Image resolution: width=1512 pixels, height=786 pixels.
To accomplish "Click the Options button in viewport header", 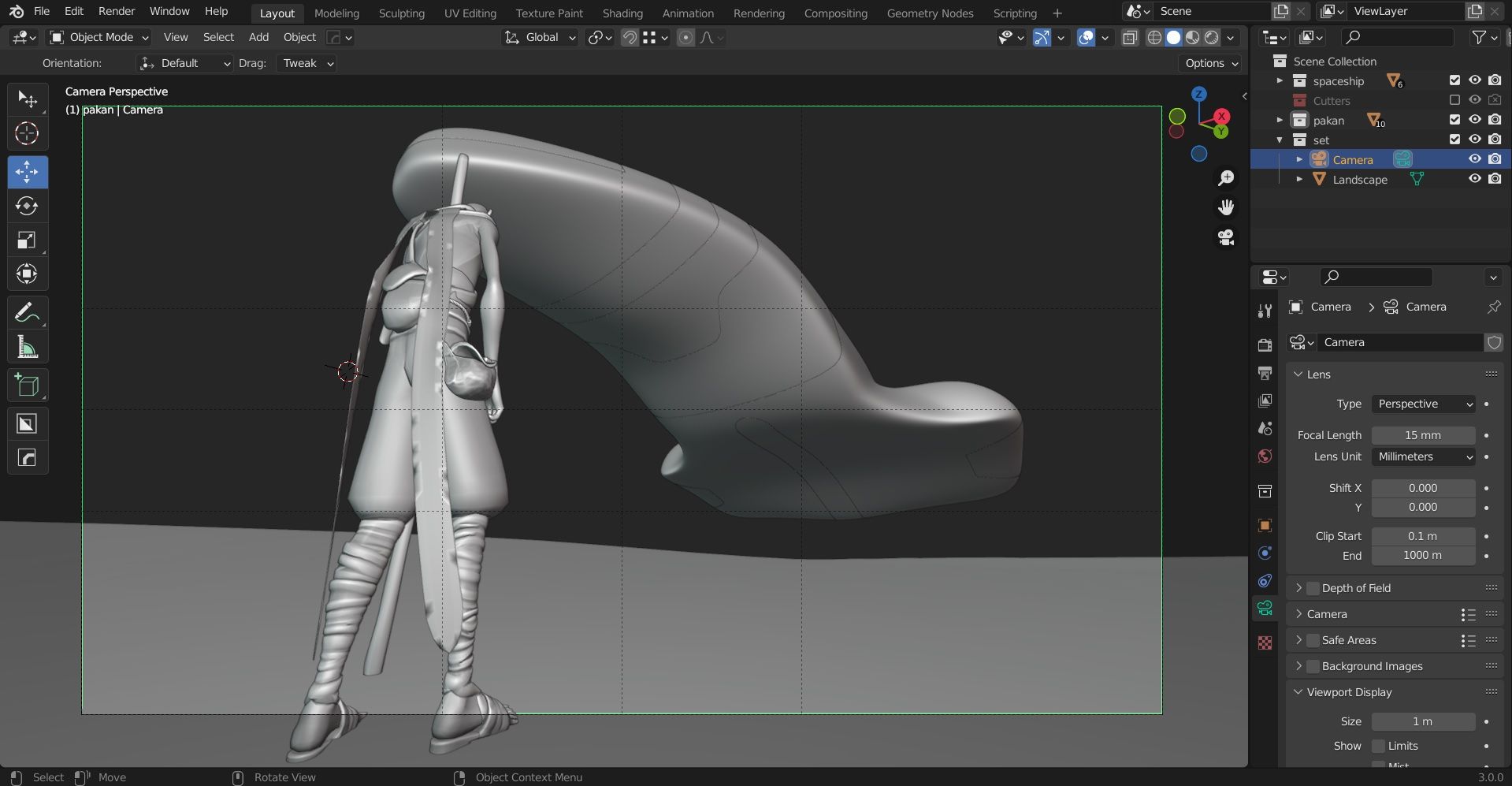I will point(1211,63).
